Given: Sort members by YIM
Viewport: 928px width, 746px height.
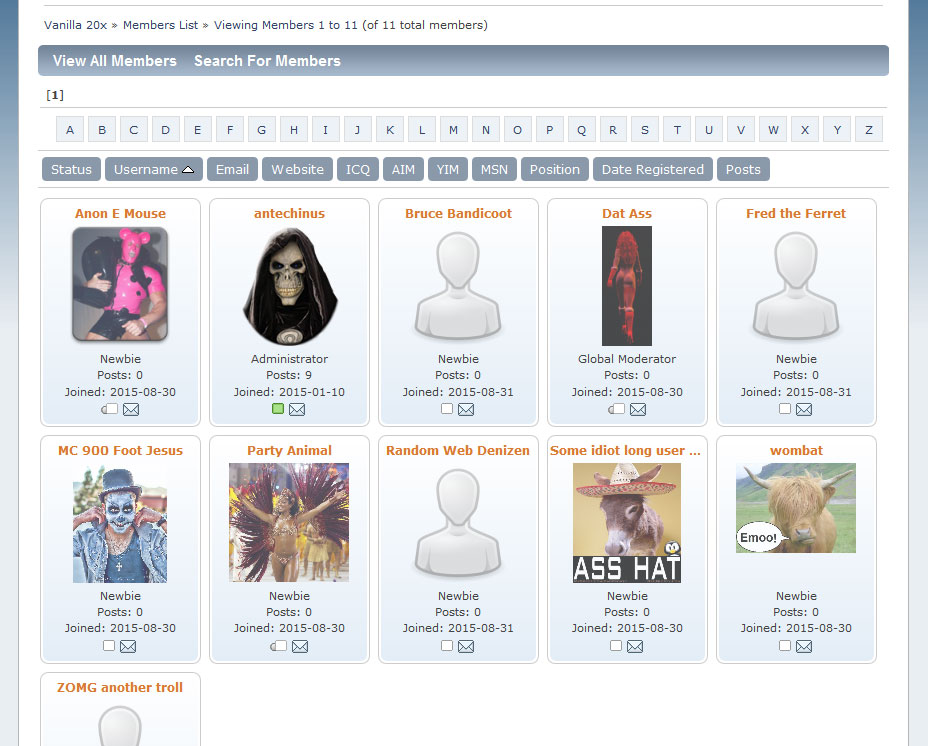Looking at the screenshot, I should (x=447, y=169).
